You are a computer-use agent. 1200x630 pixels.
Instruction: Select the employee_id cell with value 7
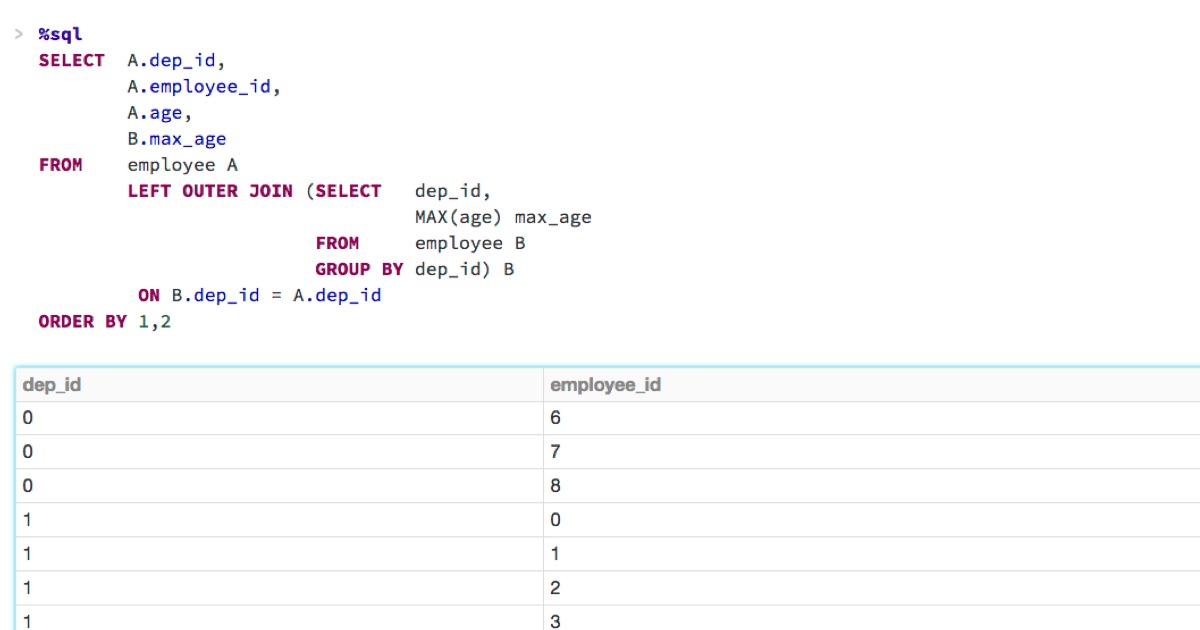[x=556, y=452]
